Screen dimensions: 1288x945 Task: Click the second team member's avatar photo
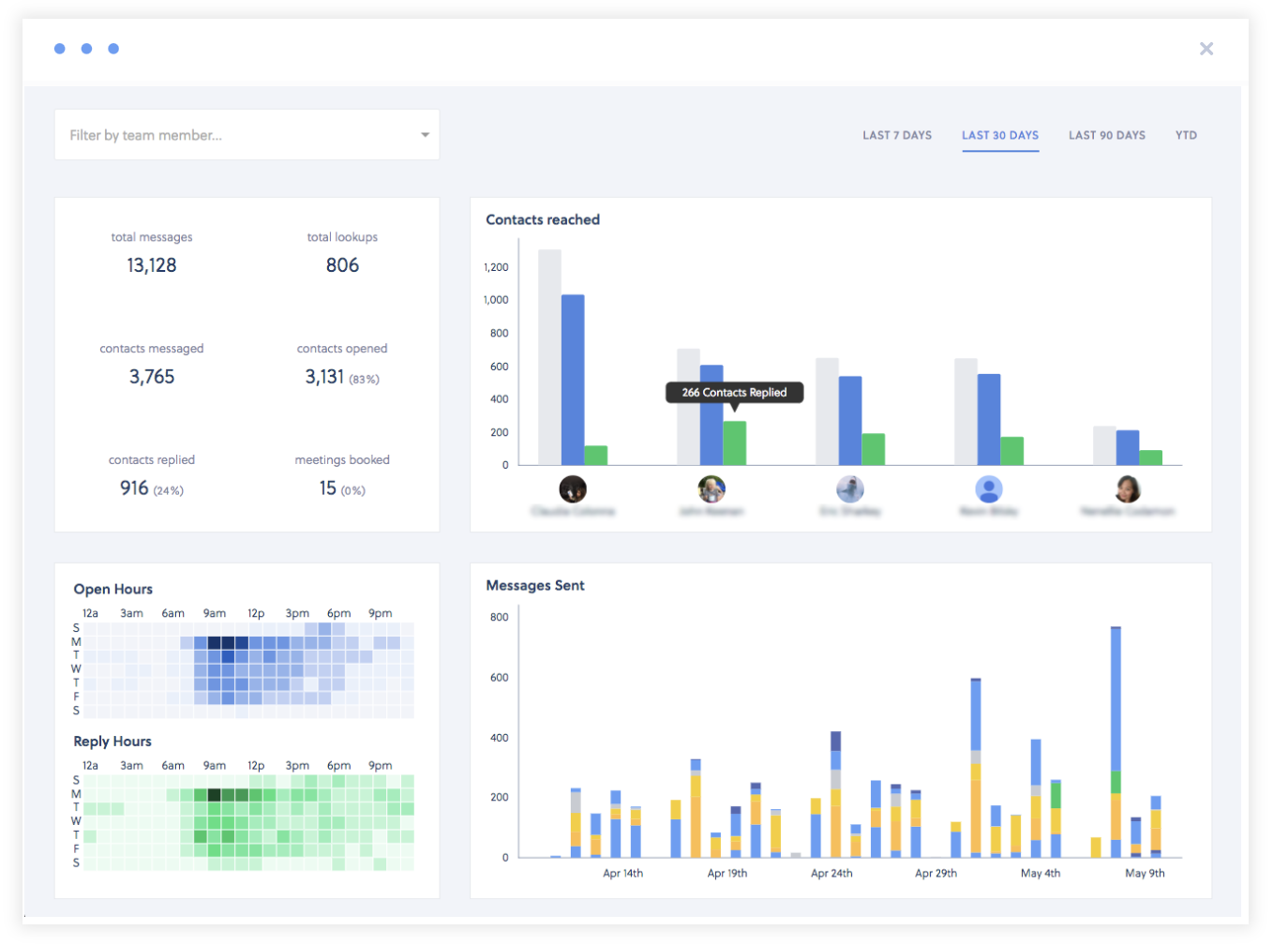click(x=711, y=488)
